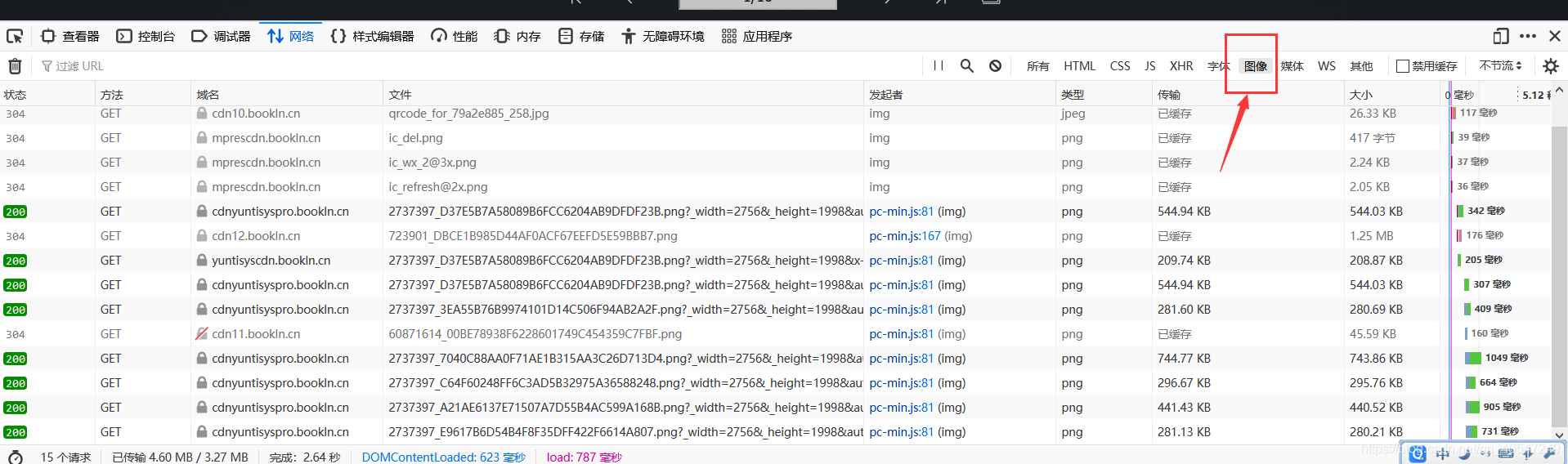Open pc-min.js:167 initiator link
This screenshot has height=464, width=1568.
pos(905,236)
